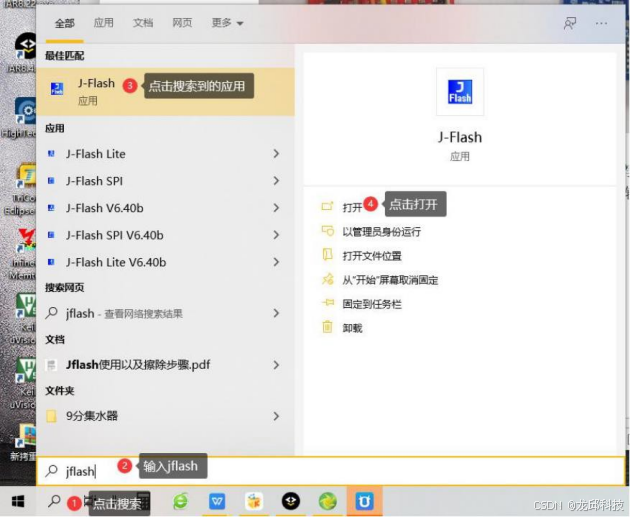This screenshot has height=517, width=630.
Task: Expand J-Flash SPI result arrow
Action: 276,181
